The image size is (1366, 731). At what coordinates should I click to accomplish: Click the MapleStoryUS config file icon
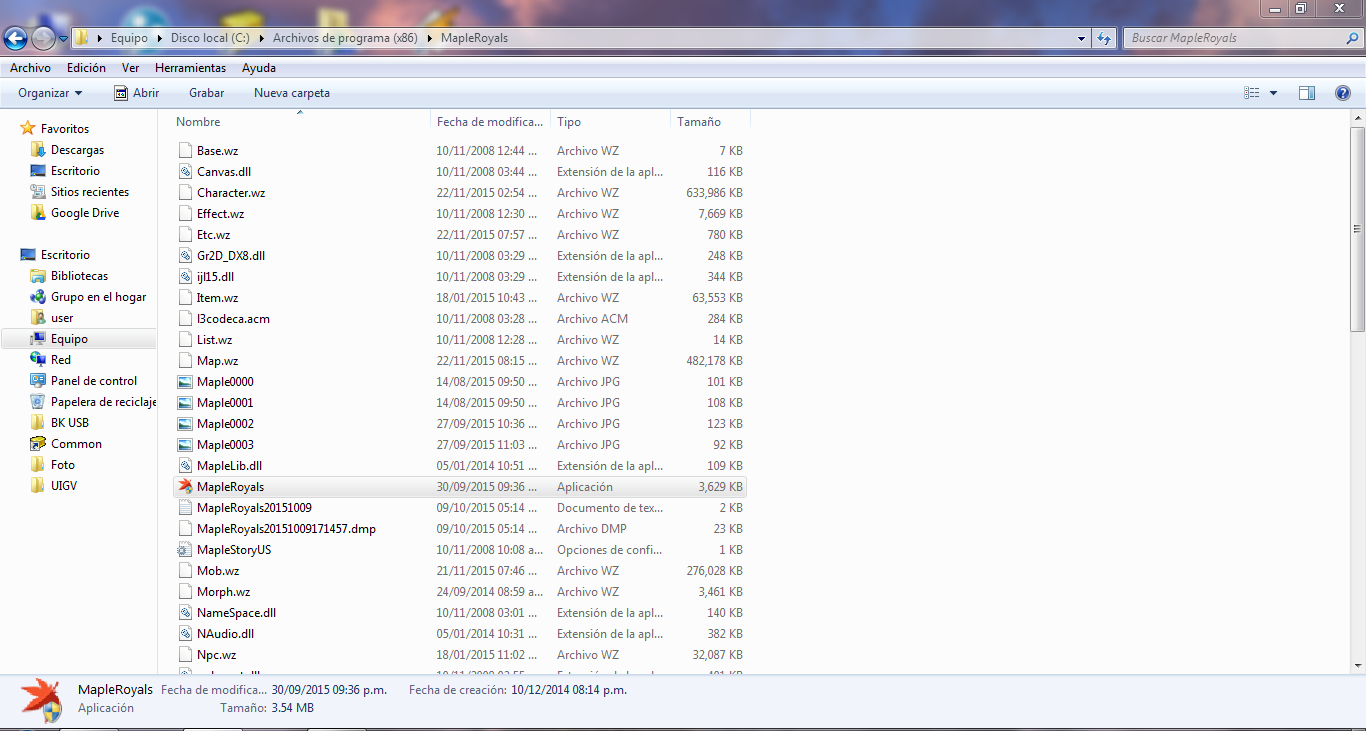pyautogui.click(x=184, y=550)
